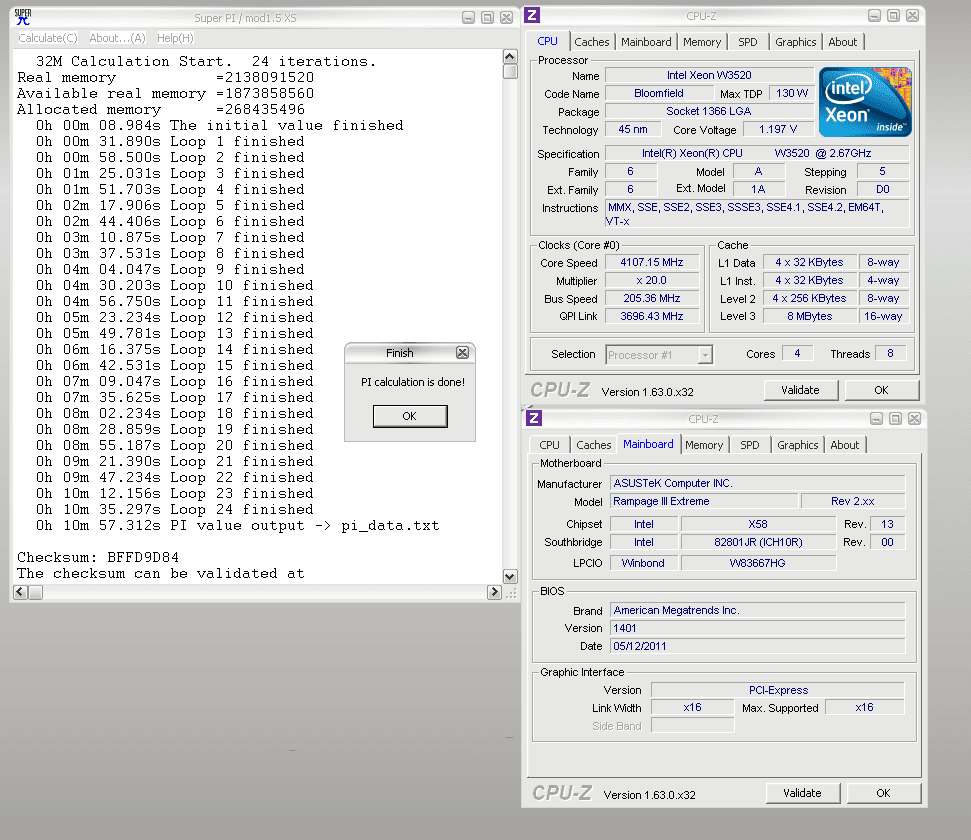Click the Intel Xeon inside logo

pos(865,102)
